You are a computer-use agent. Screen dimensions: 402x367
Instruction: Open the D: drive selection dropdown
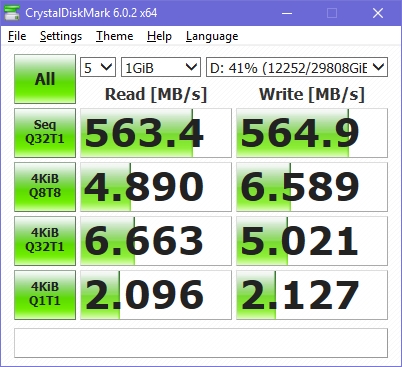pos(297,67)
